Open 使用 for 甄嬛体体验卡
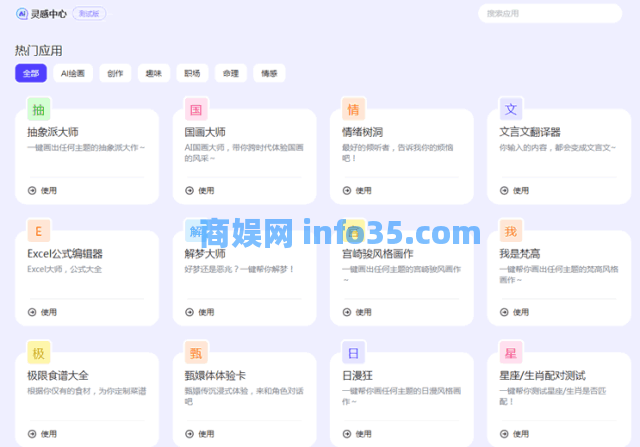 pyautogui.click(x=200, y=434)
